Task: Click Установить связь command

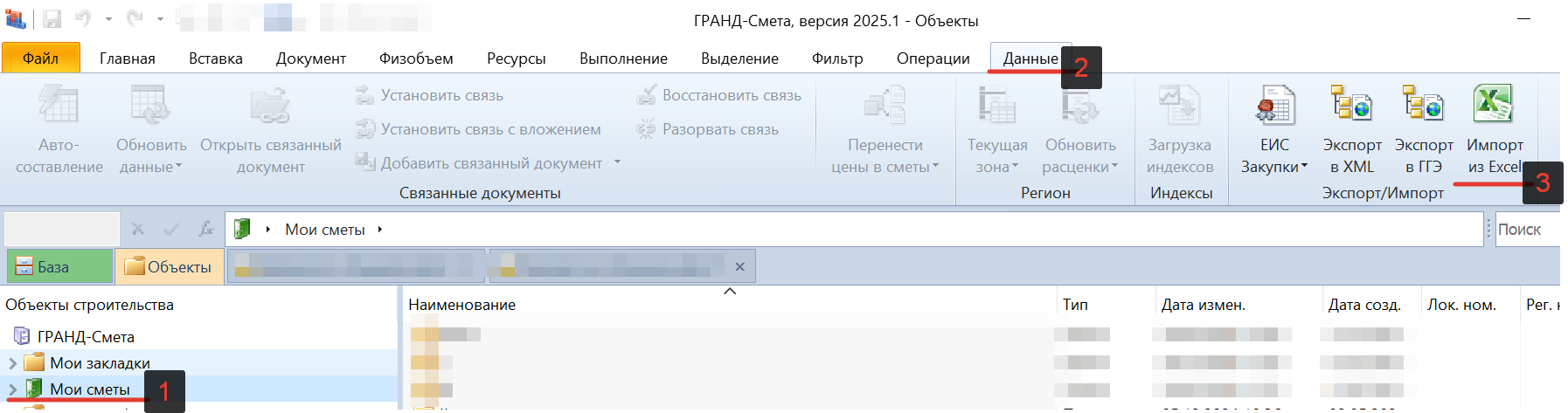Action: [430, 95]
